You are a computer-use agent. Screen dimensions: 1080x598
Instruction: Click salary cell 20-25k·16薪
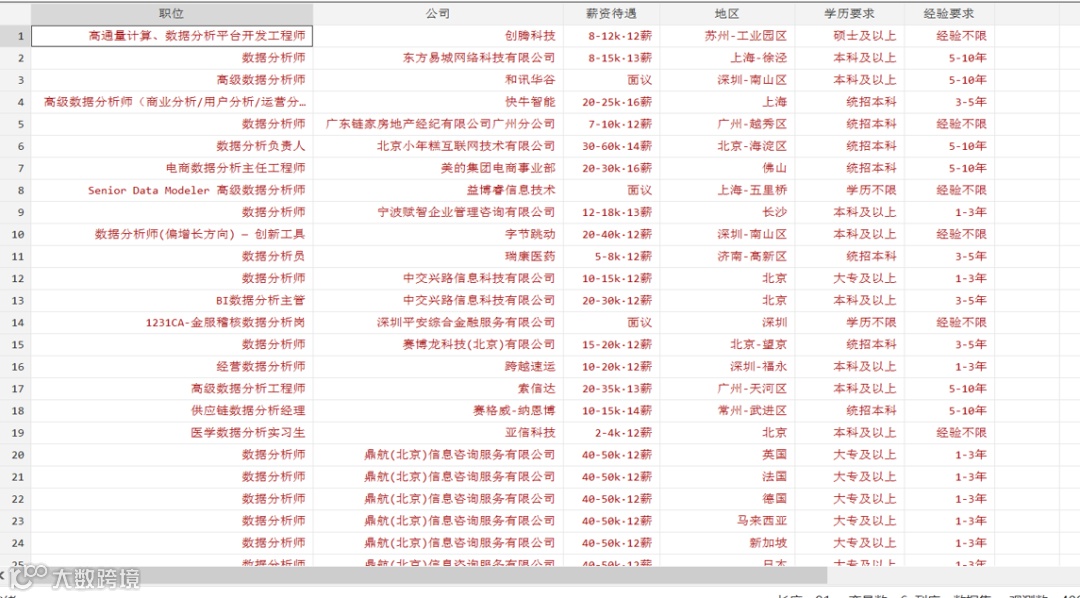coord(612,102)
